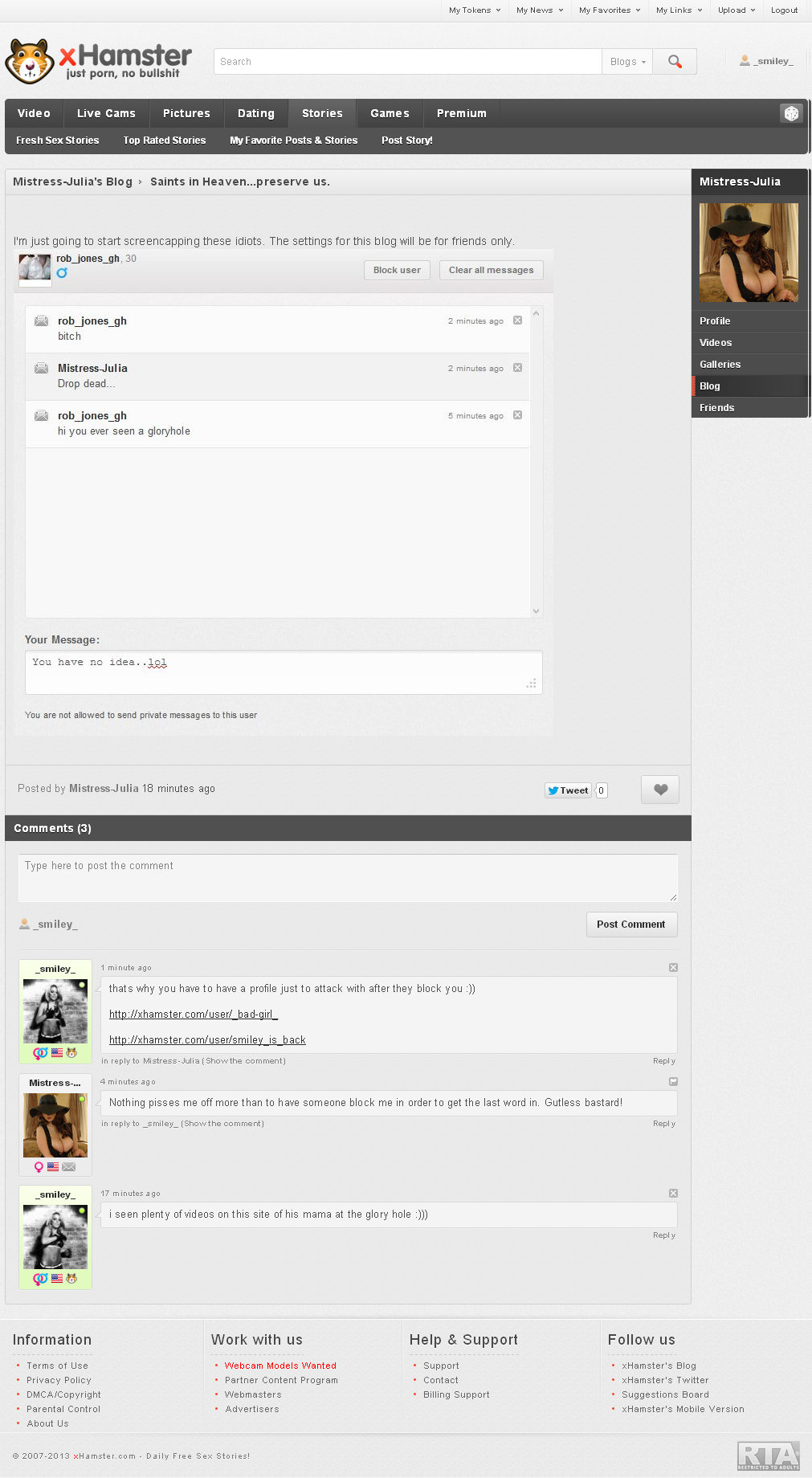The width and height of the screenshot is (812, 1478).
Task: Open the smiley_is_back profile URL link
Action: click(207, 1040)
